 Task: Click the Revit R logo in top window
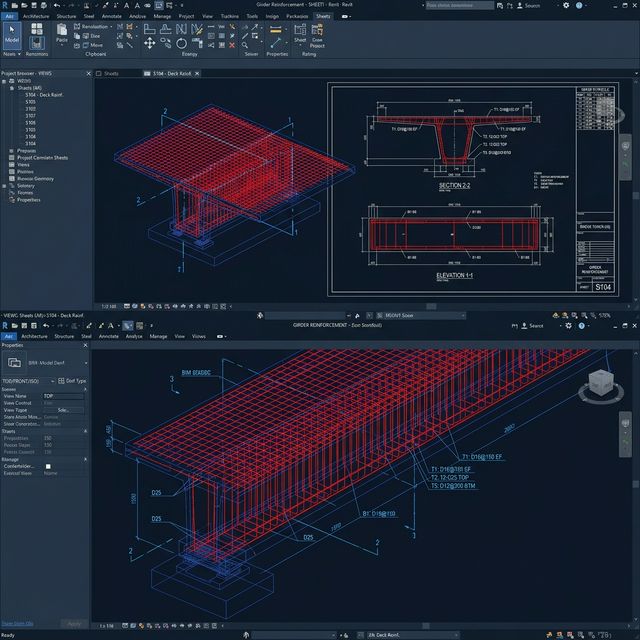pos(5,5)
